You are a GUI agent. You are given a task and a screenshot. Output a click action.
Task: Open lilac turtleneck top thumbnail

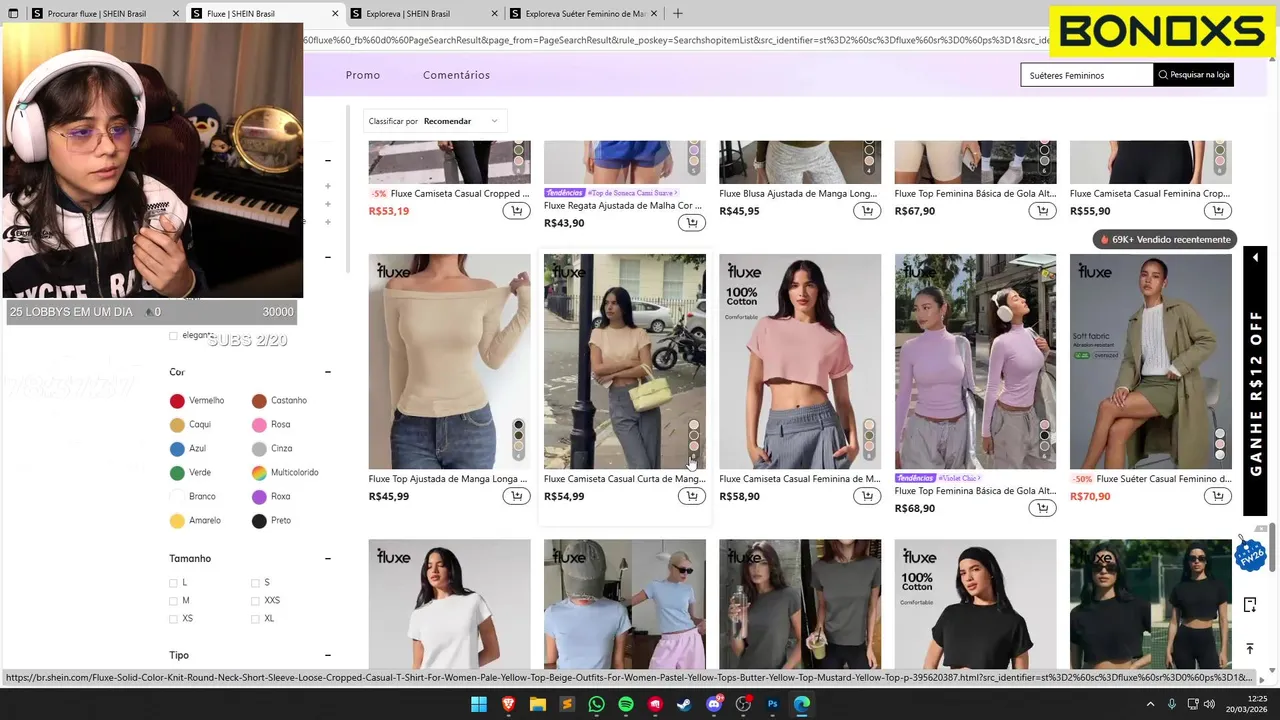975,361
